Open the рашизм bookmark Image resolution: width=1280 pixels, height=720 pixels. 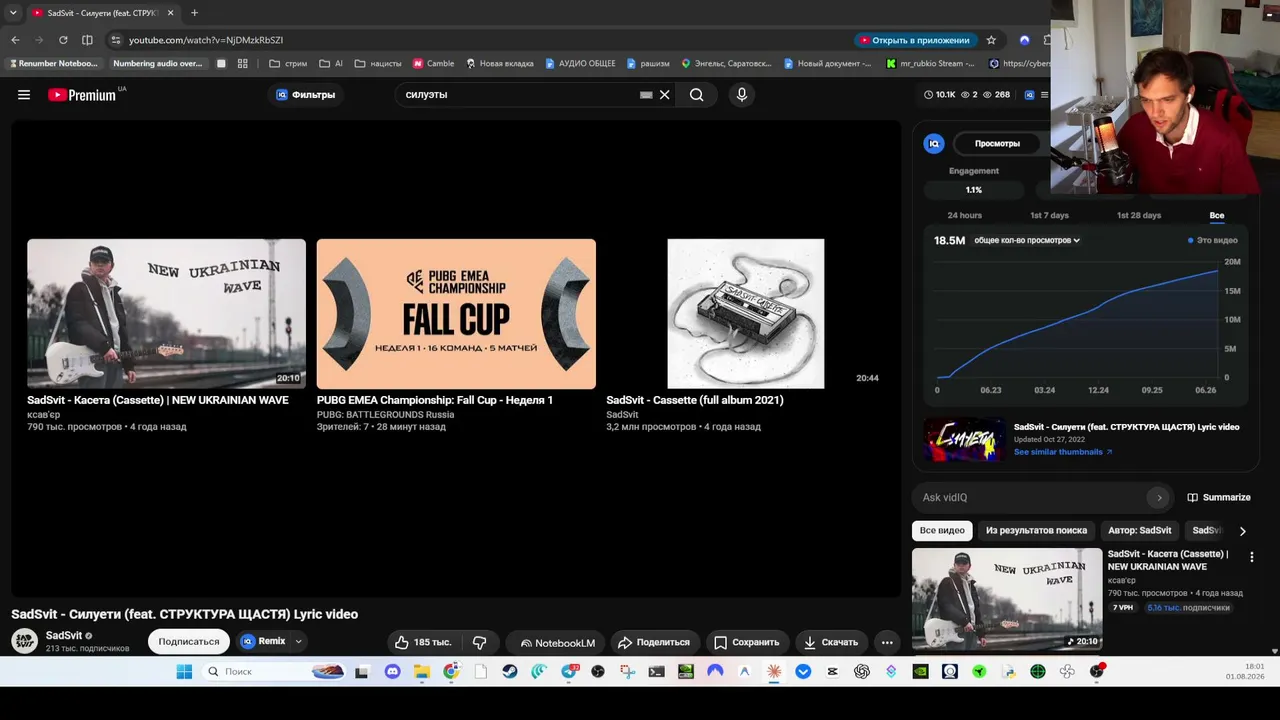point(648,63)
